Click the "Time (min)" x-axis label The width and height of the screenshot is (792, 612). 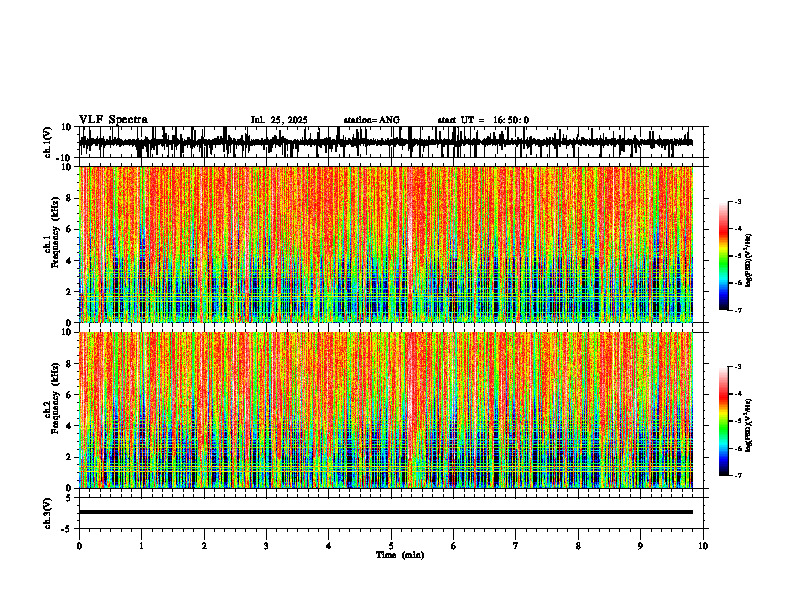[400, 555]
